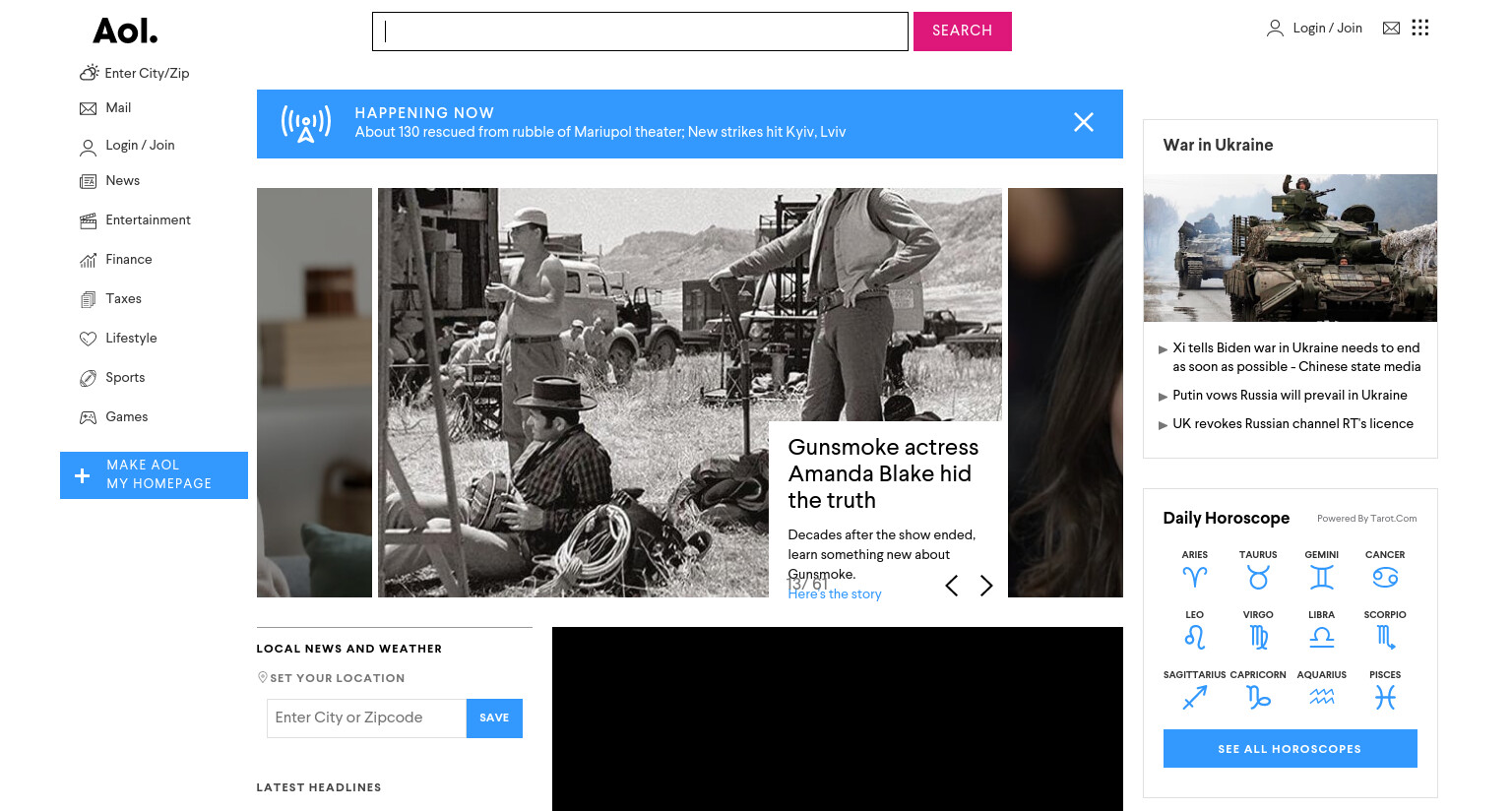Select the Scorpio horoscope sign
The width and height of the screenshot is (1512, 811).
tap(1385, 630)
